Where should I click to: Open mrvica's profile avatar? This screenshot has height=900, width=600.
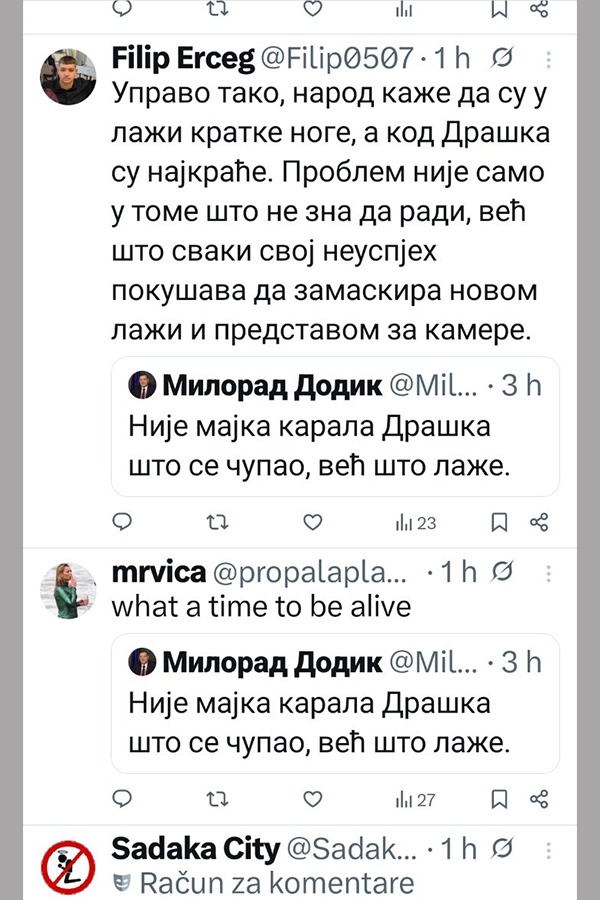coord(68,591)
